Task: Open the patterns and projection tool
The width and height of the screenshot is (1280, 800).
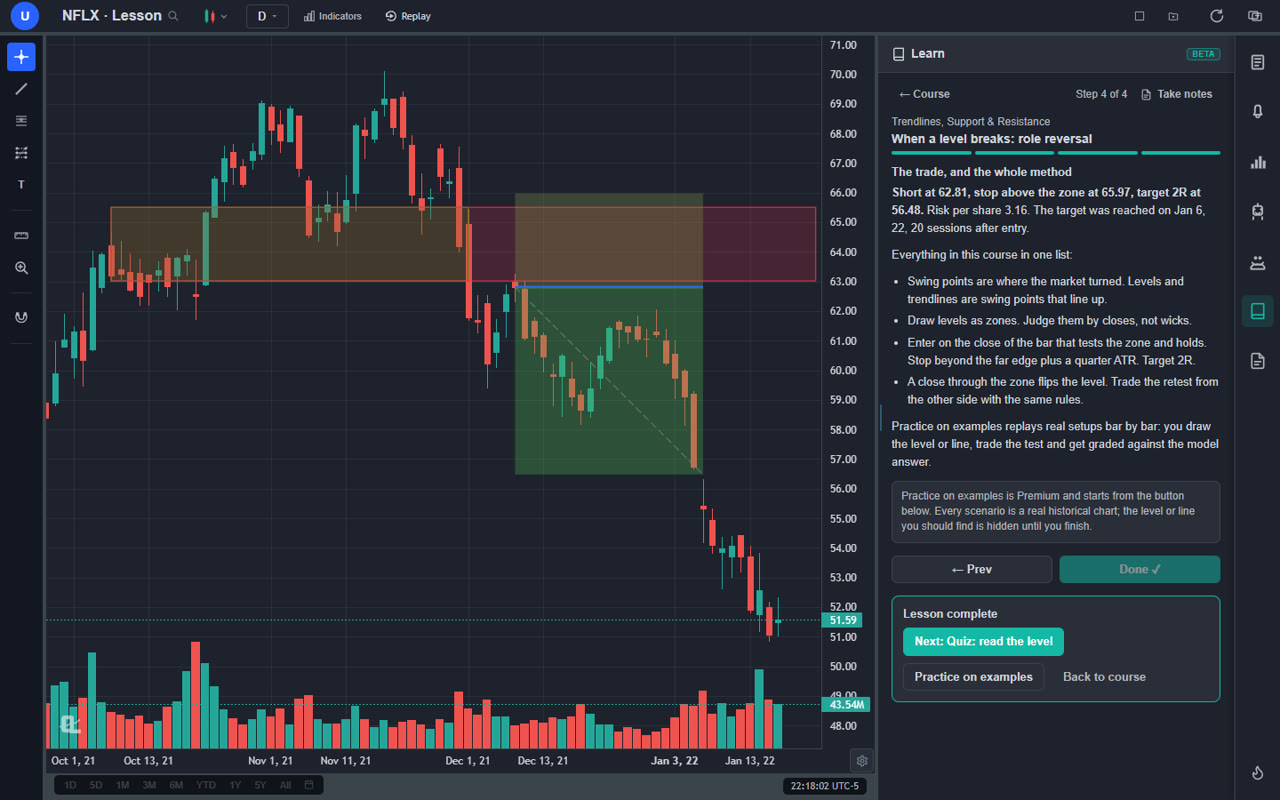Action: 21,153
